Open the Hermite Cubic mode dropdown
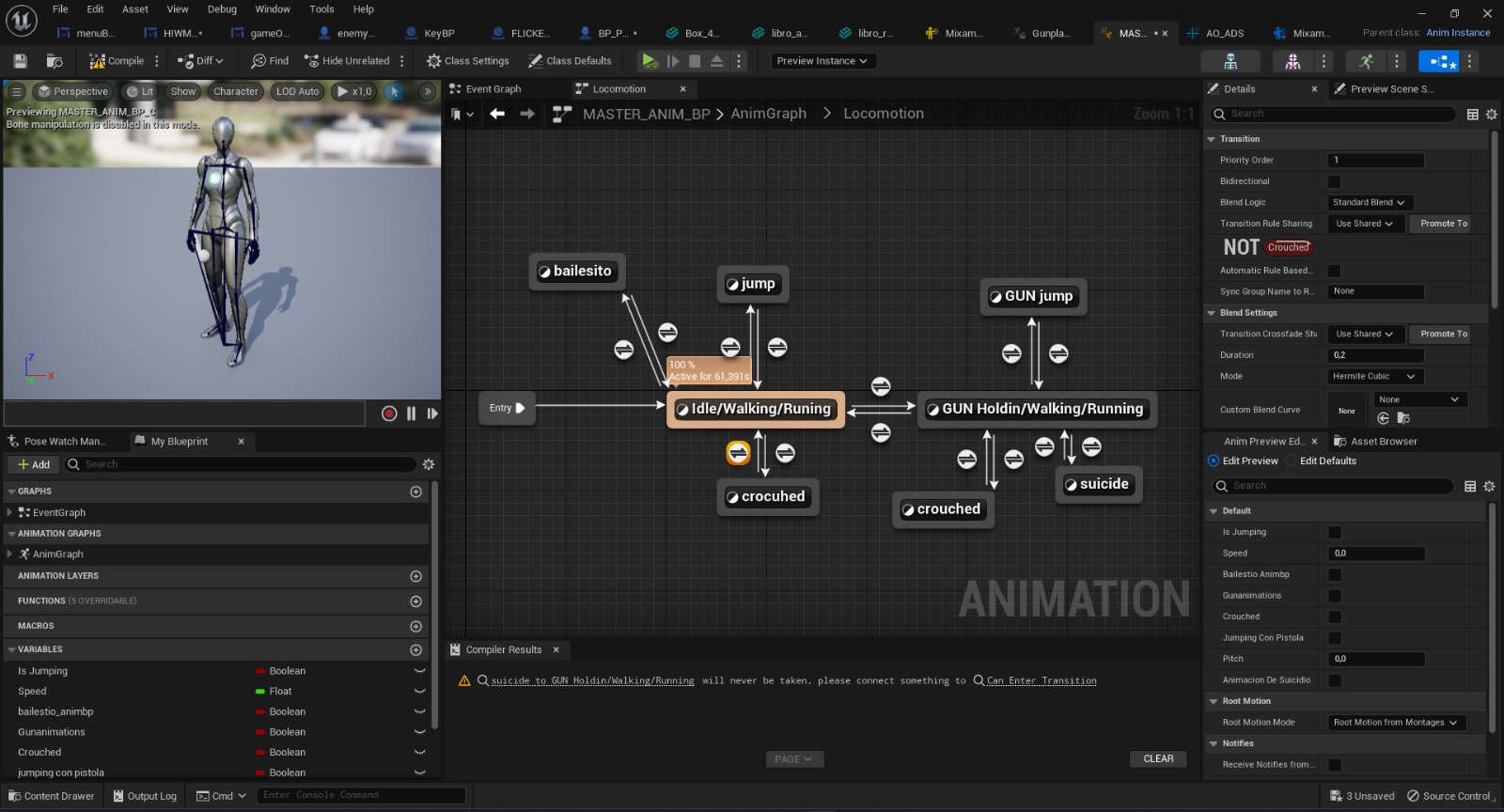Viewport: 1504px width, 812px height. tap(1373, 376)
